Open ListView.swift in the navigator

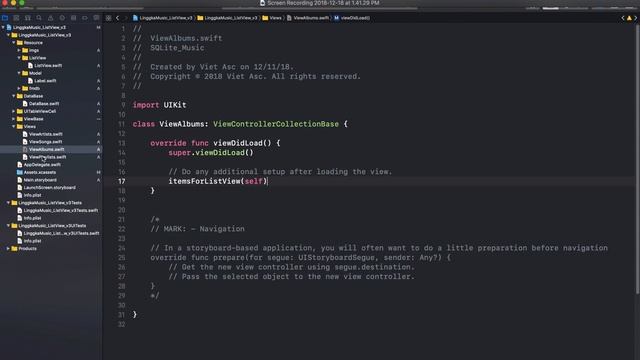tap(48, 65)
